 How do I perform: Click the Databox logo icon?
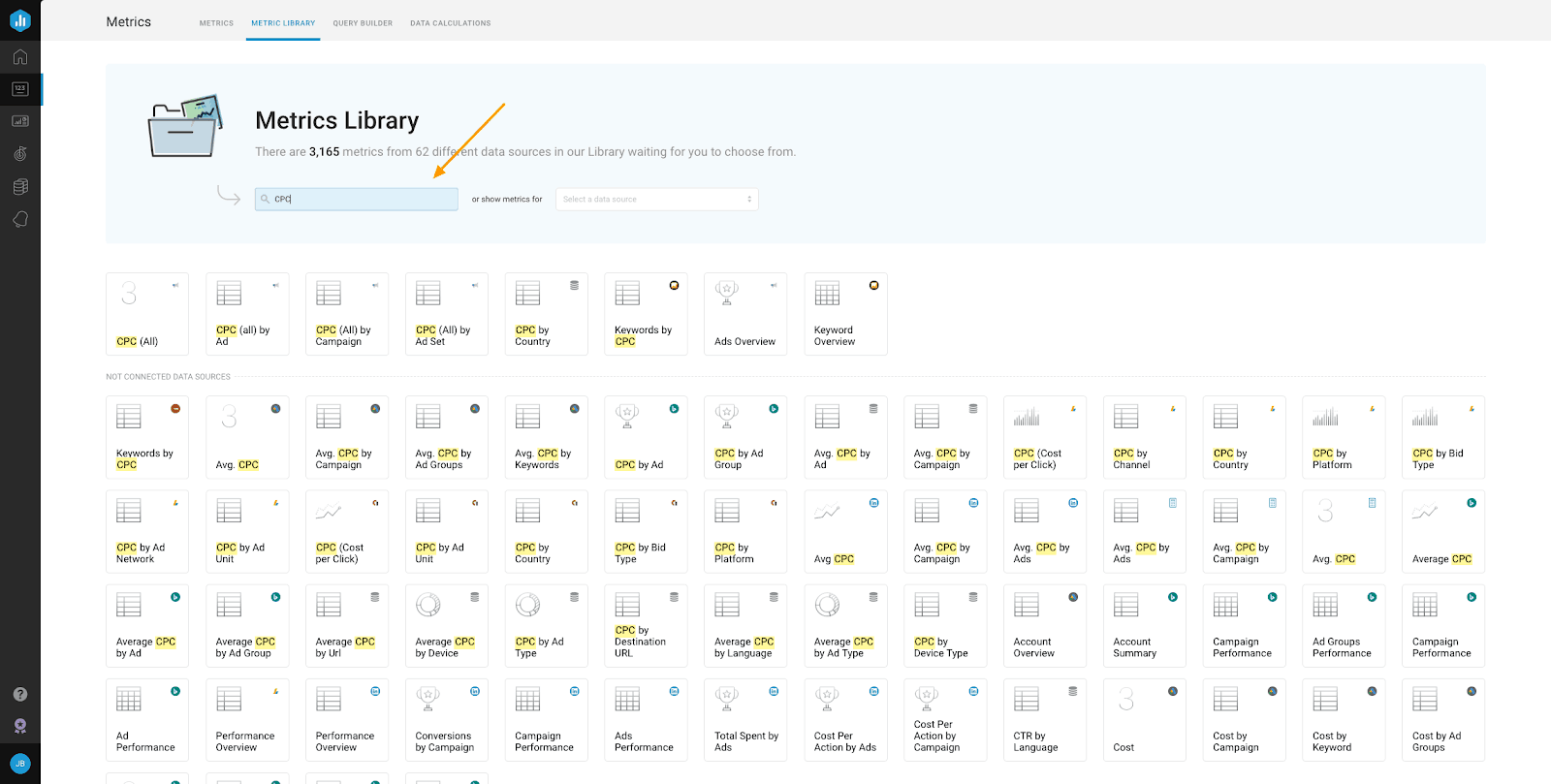pos(20,20)
